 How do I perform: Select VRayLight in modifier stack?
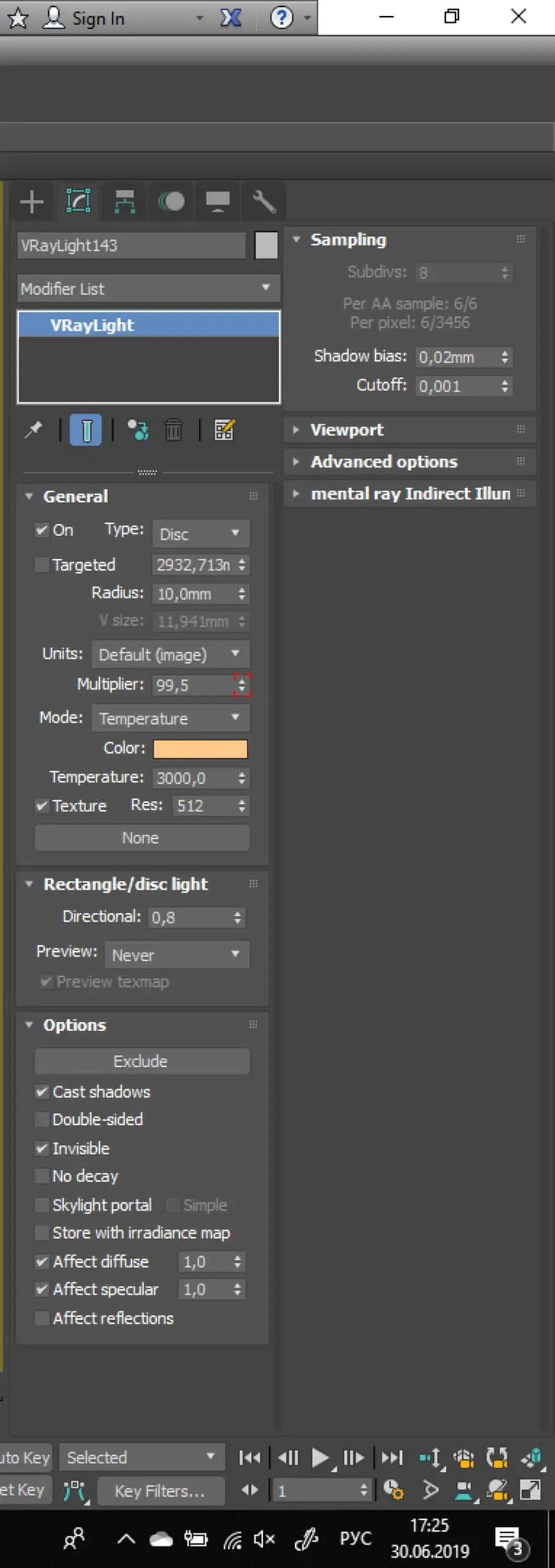[148, 325]
